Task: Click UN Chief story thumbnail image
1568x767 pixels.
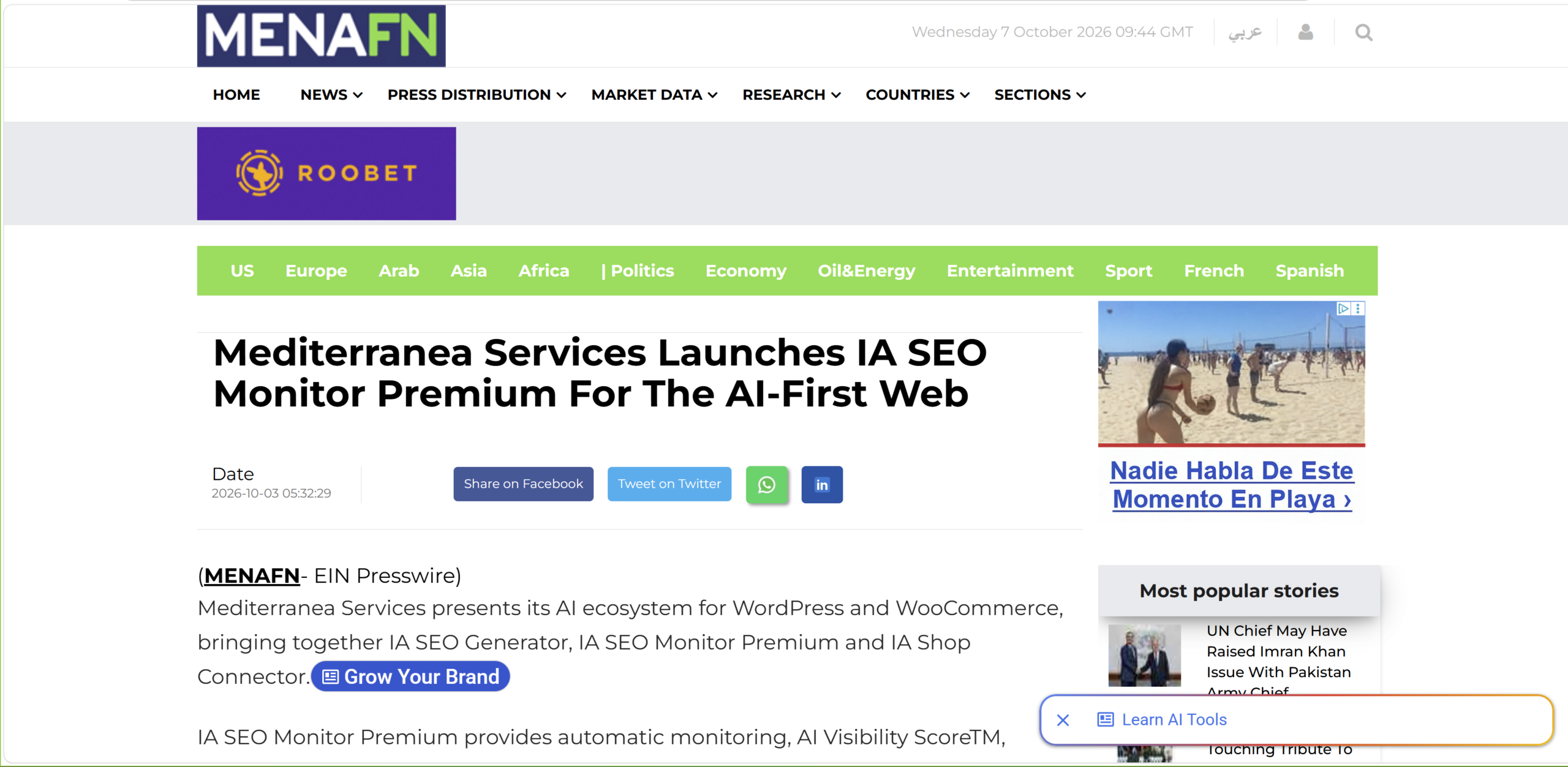Action: (x=1144, y=655)
